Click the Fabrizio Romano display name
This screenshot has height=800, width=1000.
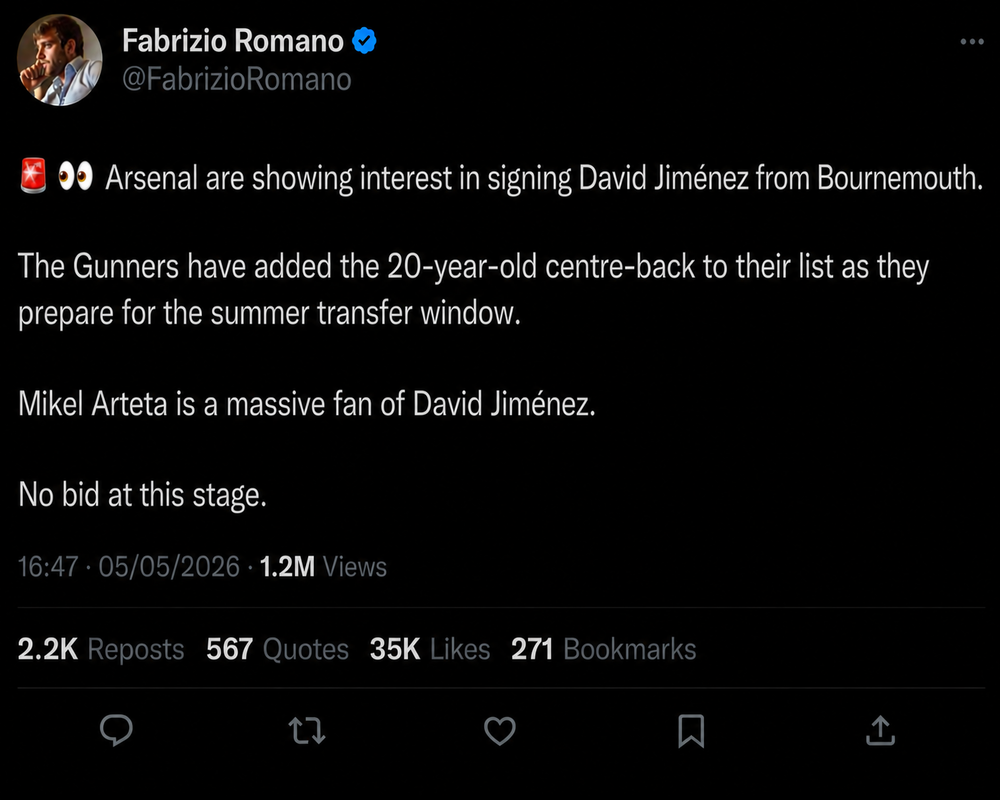pyautogui.click(x=233, y=41)
